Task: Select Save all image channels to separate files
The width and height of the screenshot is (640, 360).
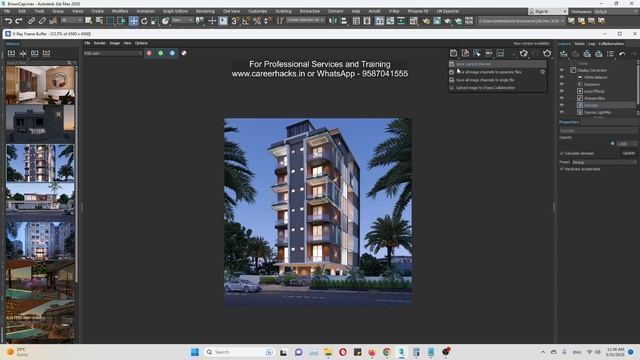Action: pyautogui.click(x=498, y=72)
